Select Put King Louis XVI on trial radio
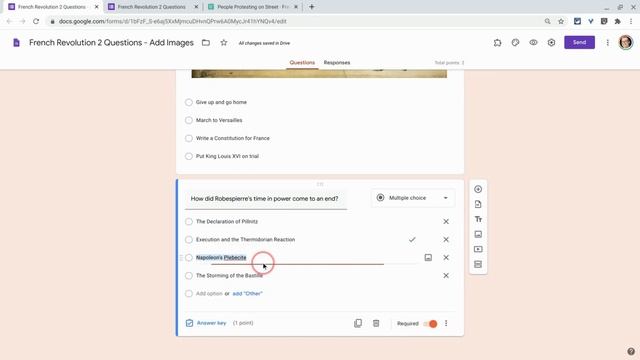Screen dimensions: 640x360 click(189, 156)
